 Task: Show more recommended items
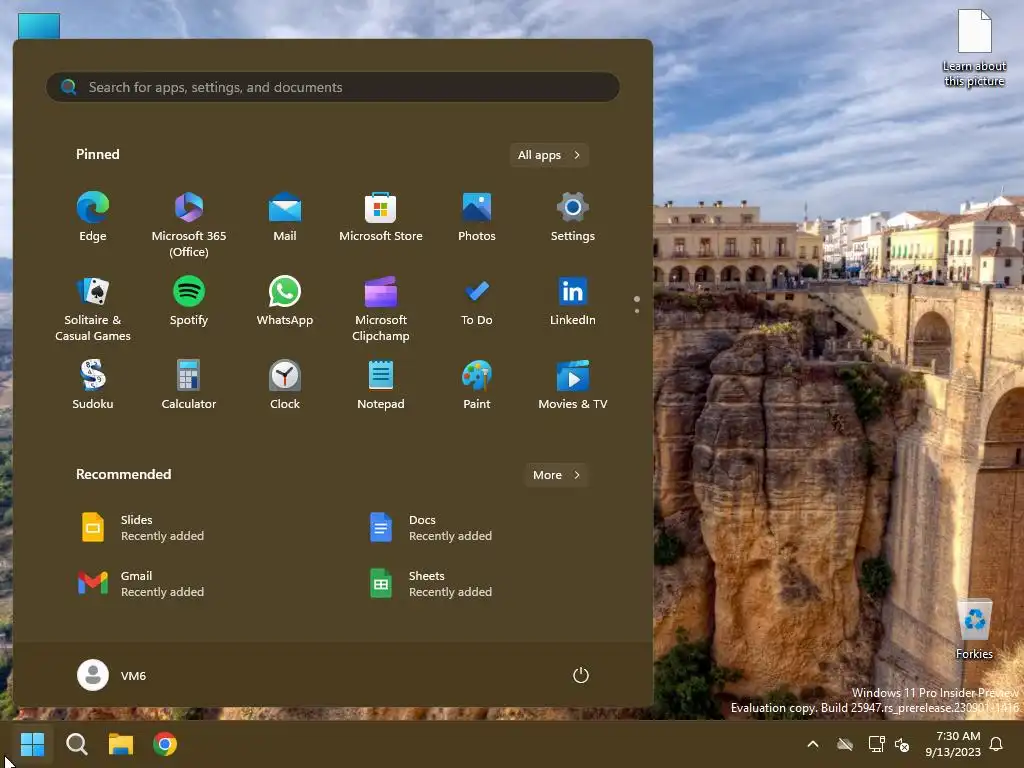(556, 475)
